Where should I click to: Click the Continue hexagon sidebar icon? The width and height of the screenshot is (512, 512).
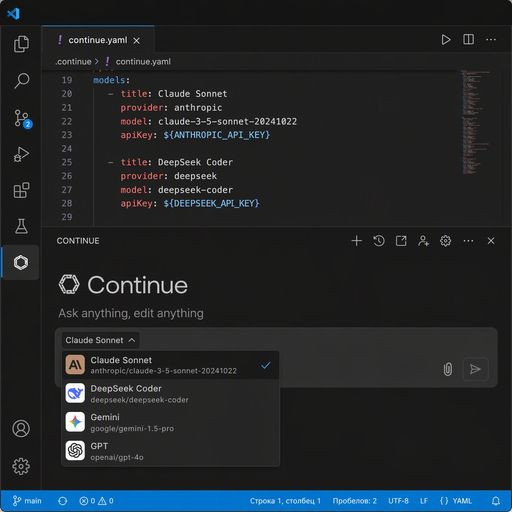21,262
